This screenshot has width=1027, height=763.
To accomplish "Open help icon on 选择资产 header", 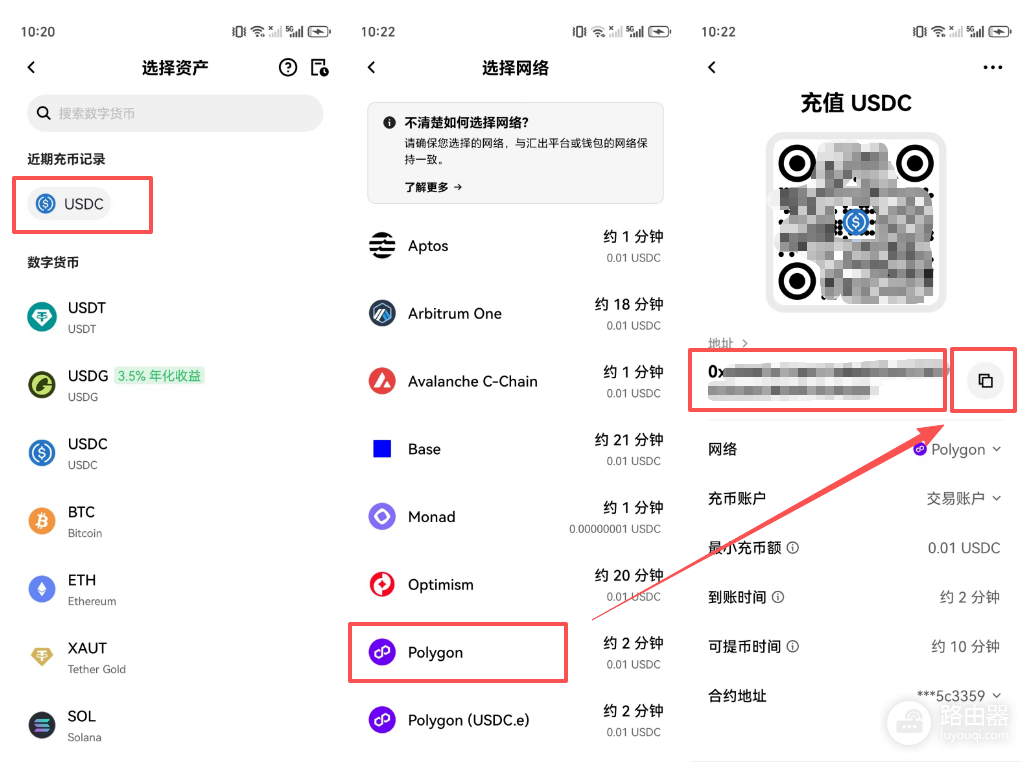I will (x=288, y=67).
